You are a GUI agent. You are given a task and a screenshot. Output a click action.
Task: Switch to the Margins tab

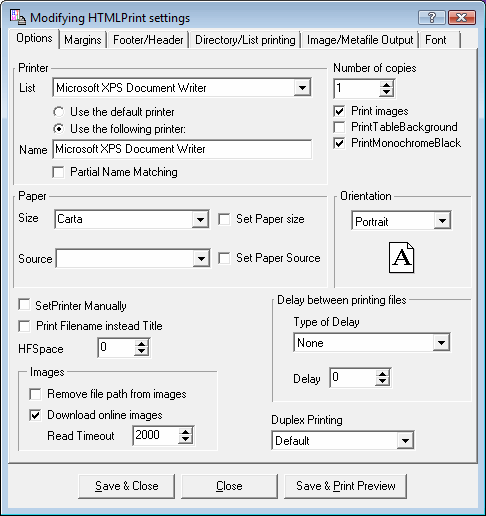tap(83, 40)
